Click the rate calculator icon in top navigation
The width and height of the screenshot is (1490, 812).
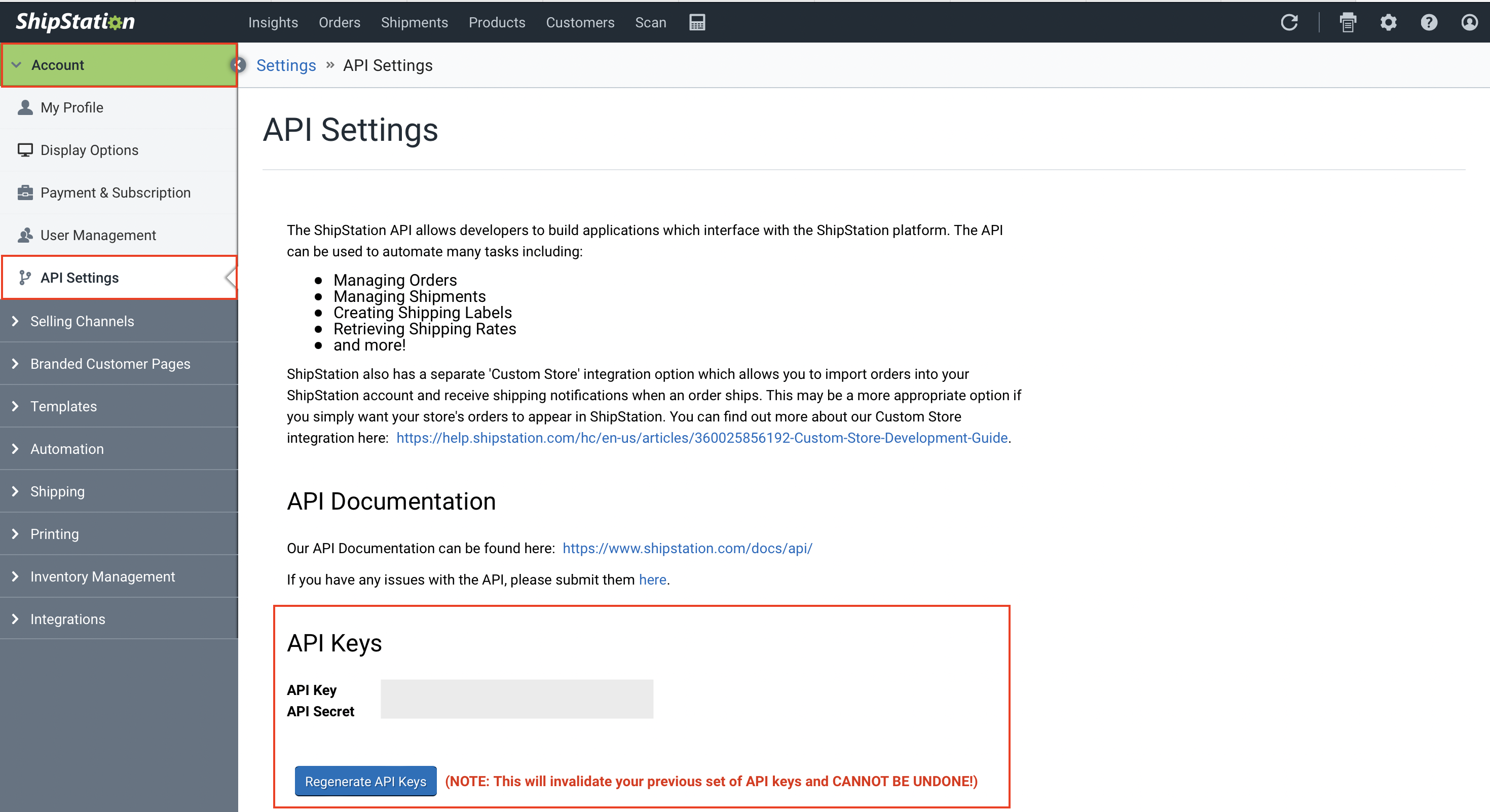pyautogui.click(x=697, y=22)
